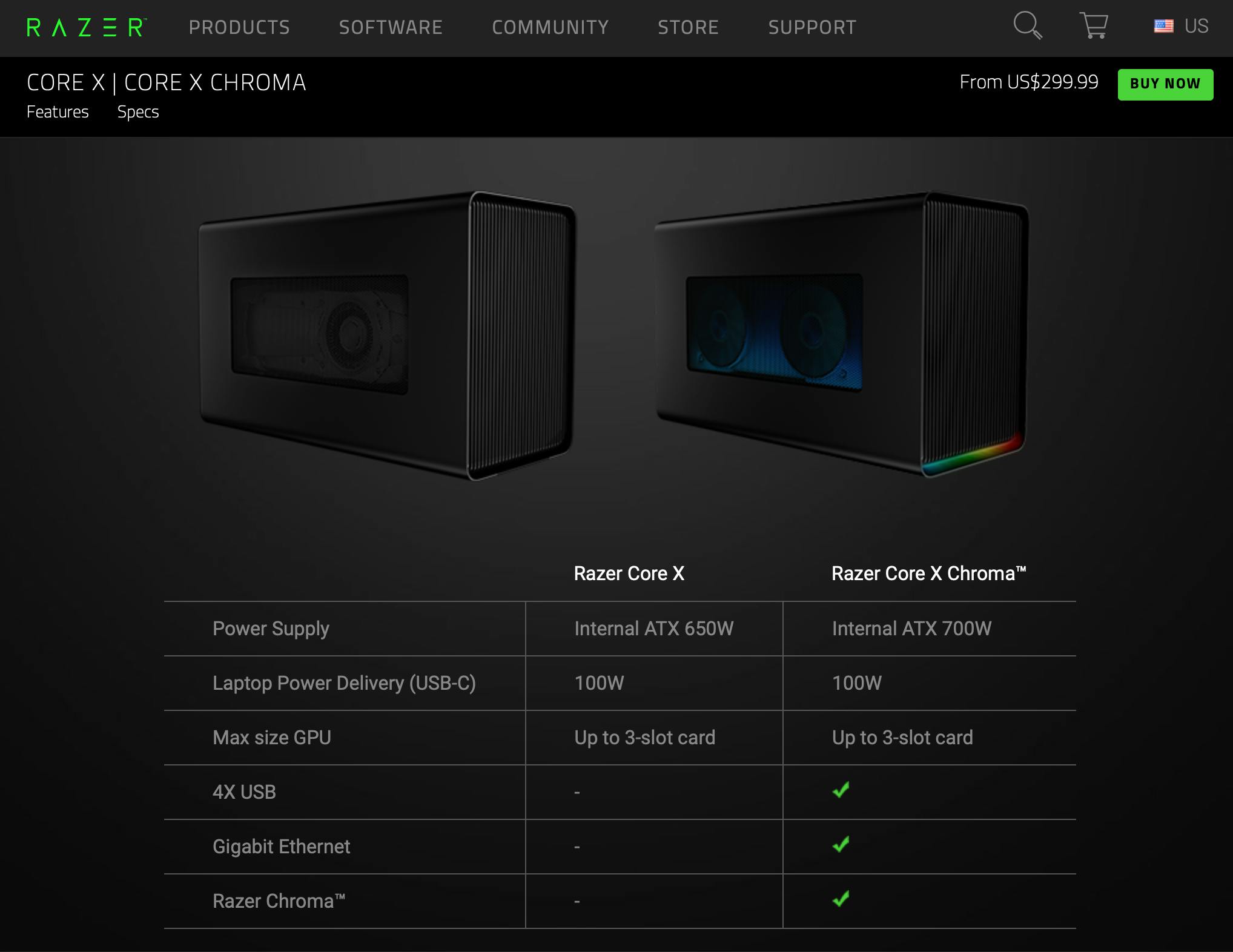Open the search magnifier icon
Image resolution: width=1233 pixels, height=952 pixels.
pos(1028,25)
